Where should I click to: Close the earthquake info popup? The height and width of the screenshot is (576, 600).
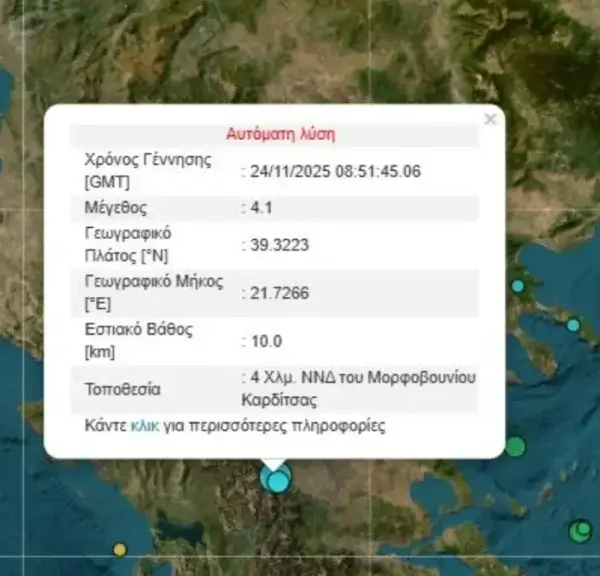click(x=489, y=119)
